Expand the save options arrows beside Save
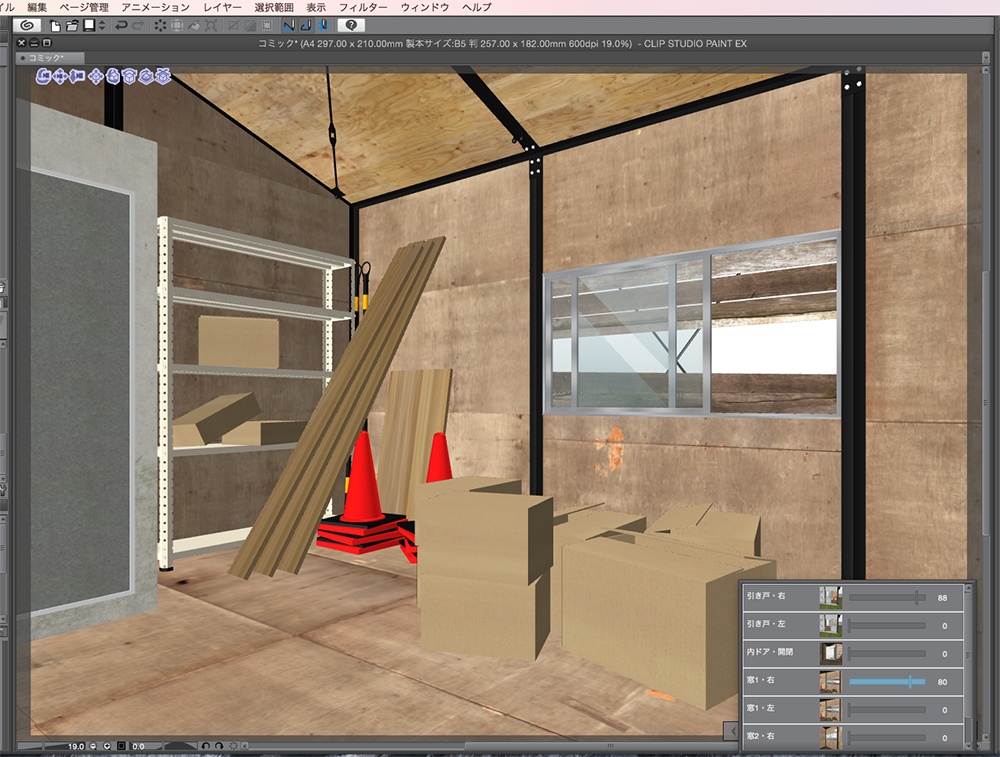The image size is (1000, 757). click(x=101, y=26)
